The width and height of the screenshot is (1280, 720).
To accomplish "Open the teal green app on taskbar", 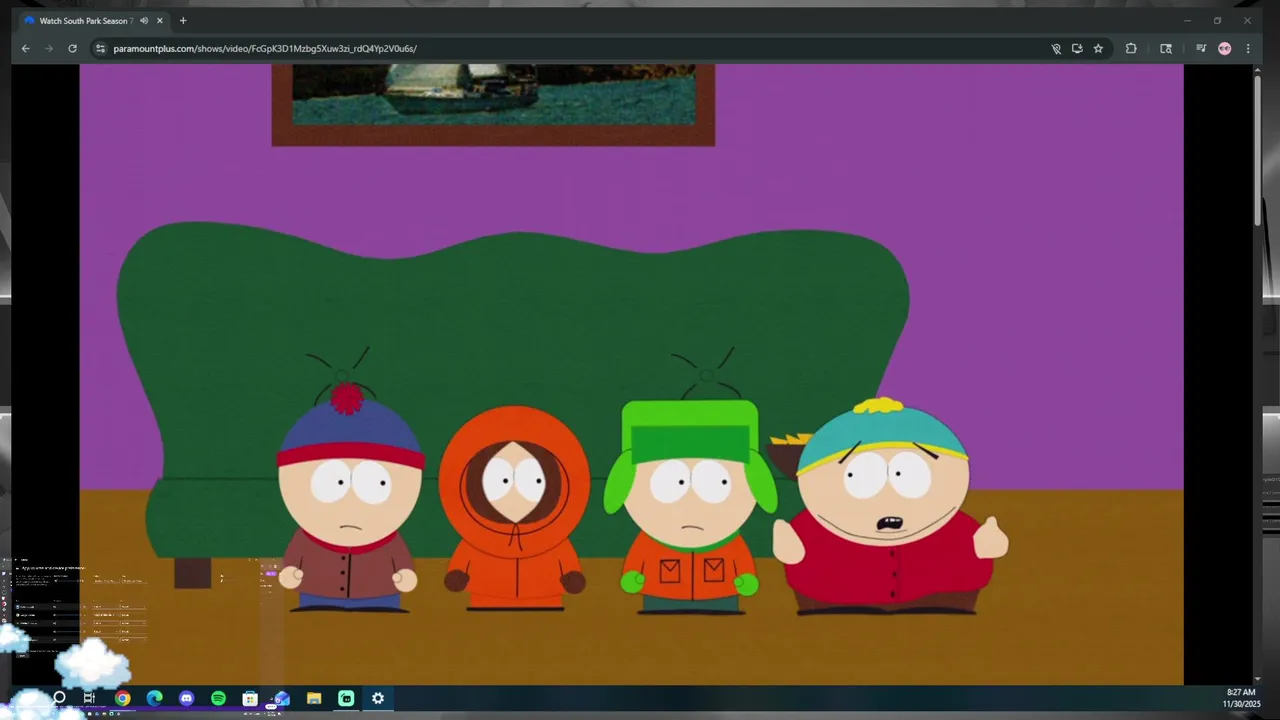I will (x=346, y=698).
